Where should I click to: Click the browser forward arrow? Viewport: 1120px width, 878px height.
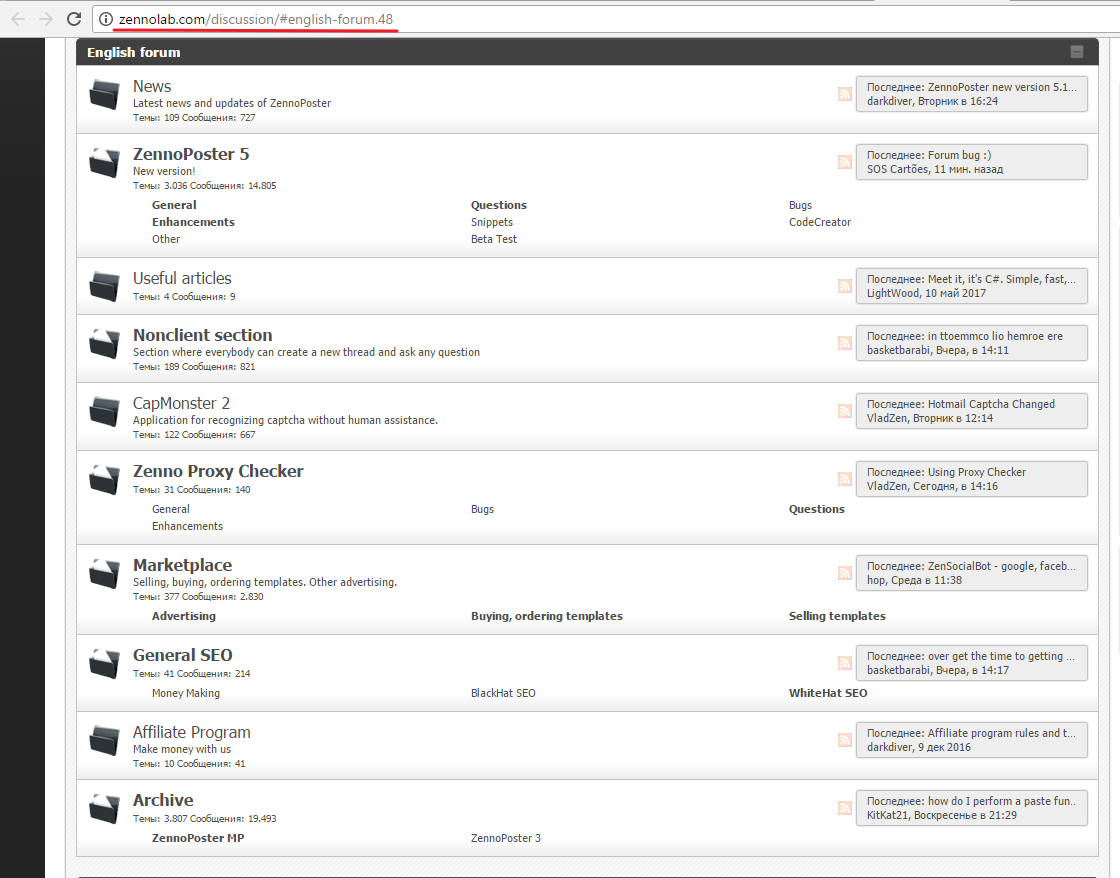pyautogui.click(x=46, y=19)
